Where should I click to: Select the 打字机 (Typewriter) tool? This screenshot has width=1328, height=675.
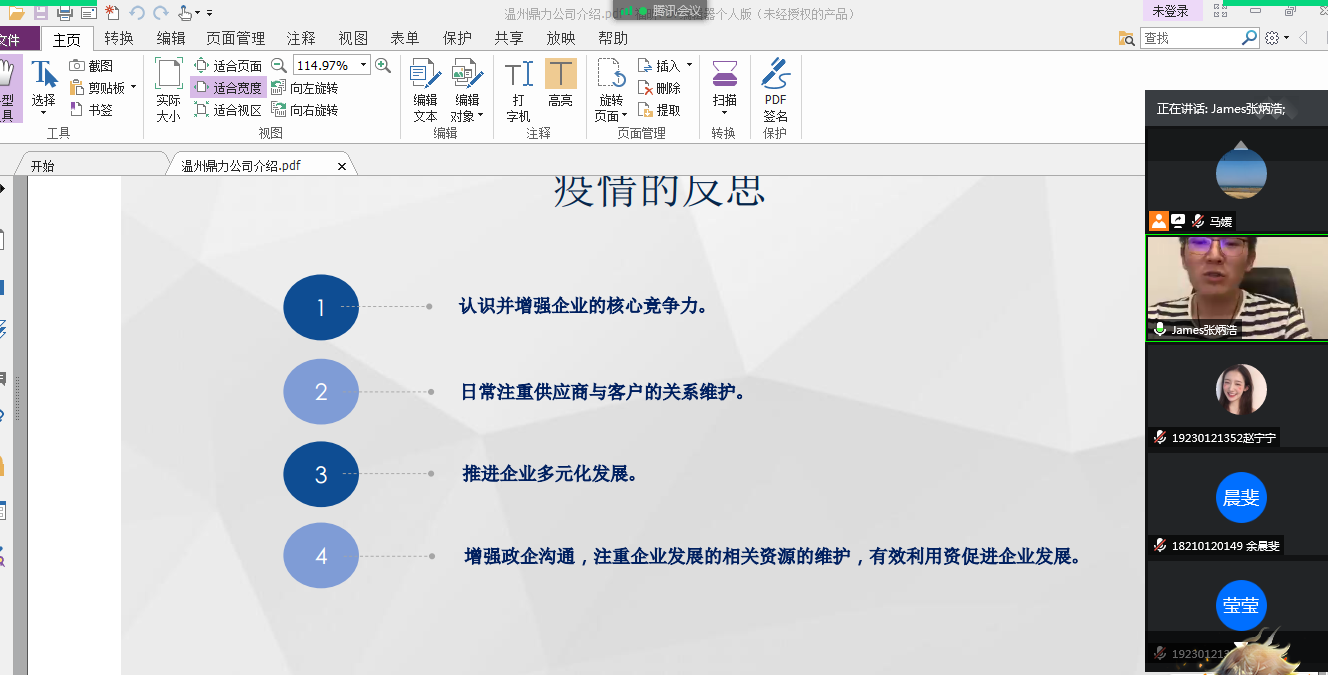(518, 76)
